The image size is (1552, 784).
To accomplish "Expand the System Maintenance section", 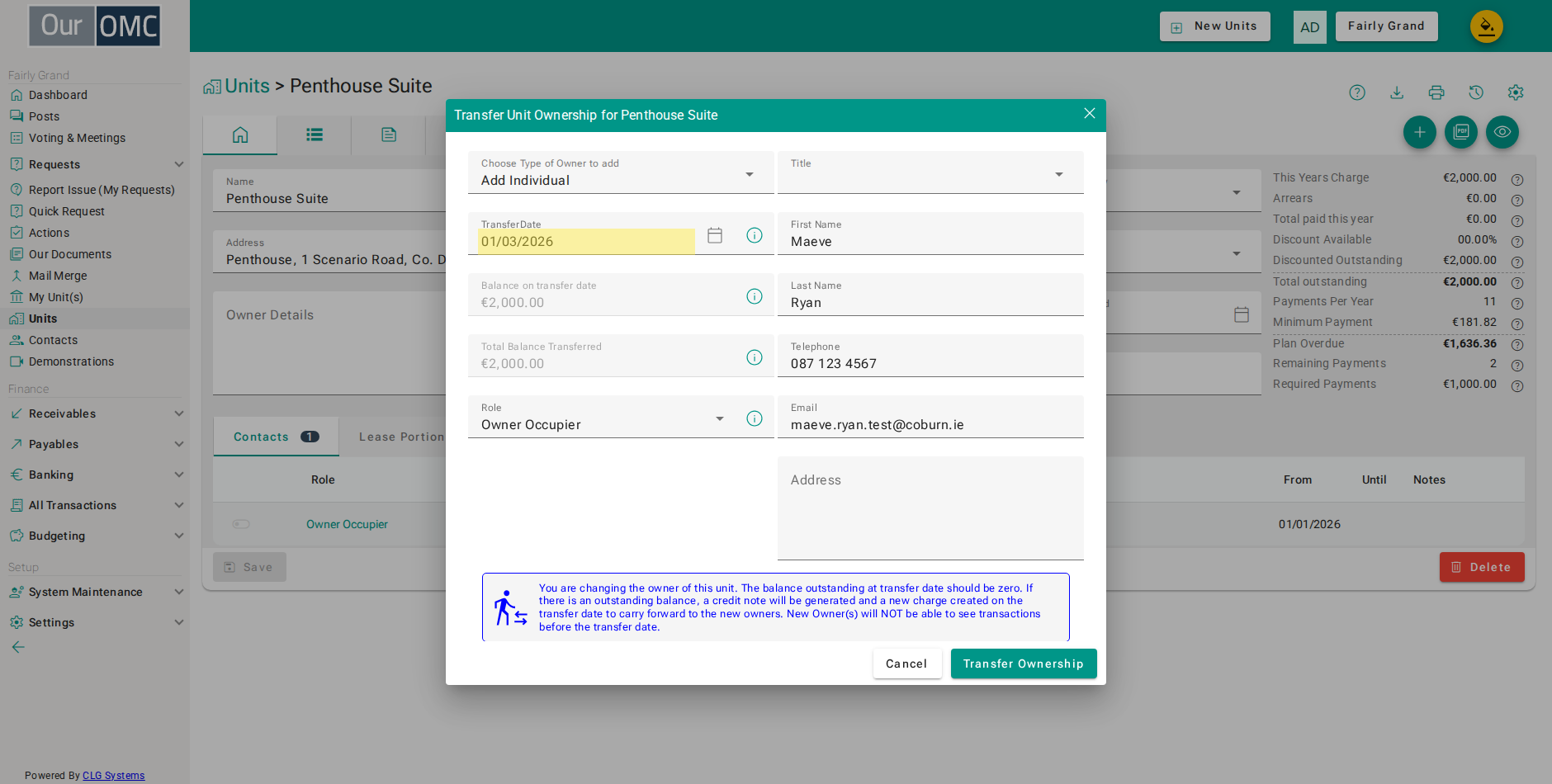I will (97, 592).
